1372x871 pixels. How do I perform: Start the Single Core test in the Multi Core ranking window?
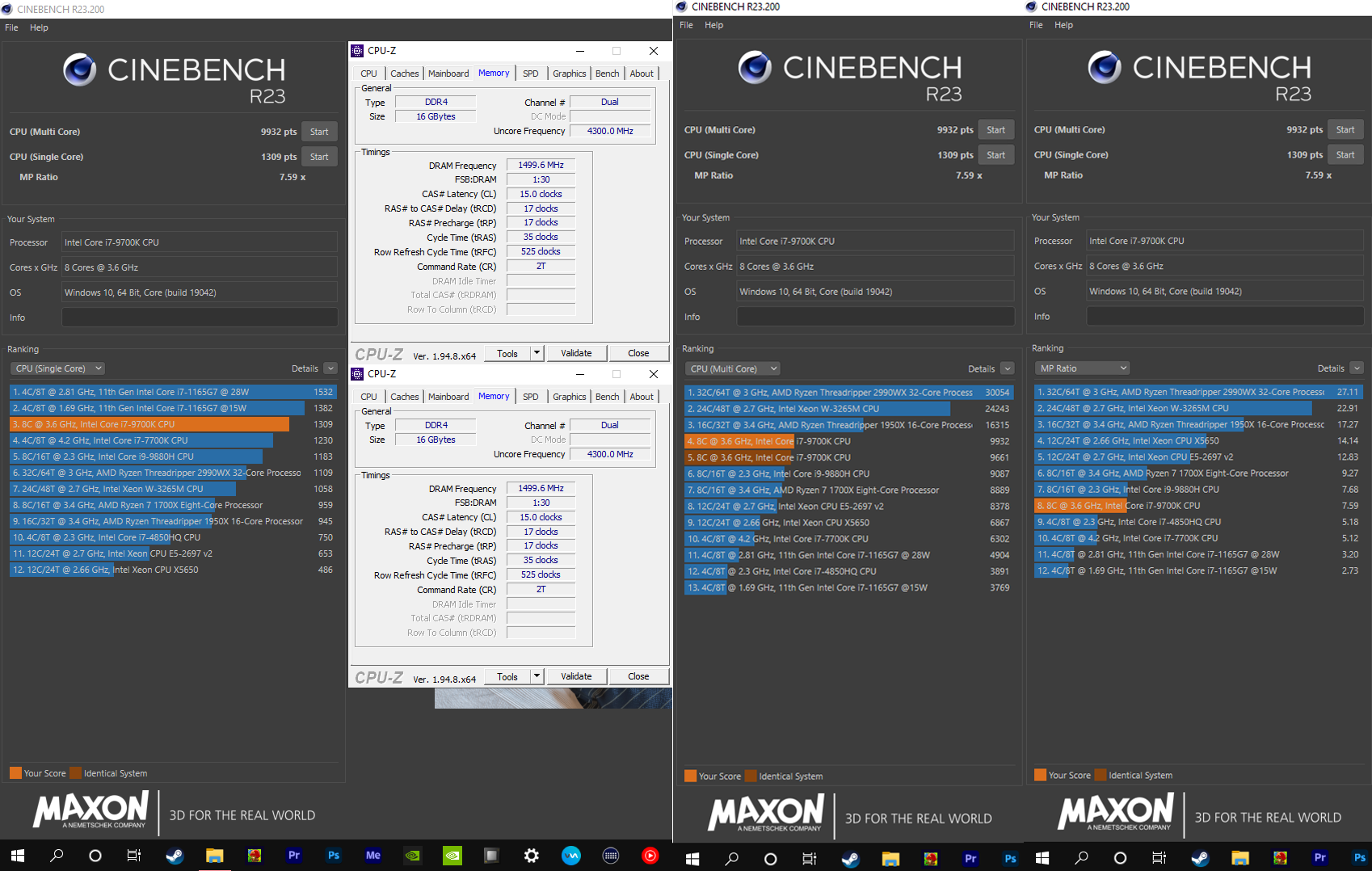pos(995,154)
